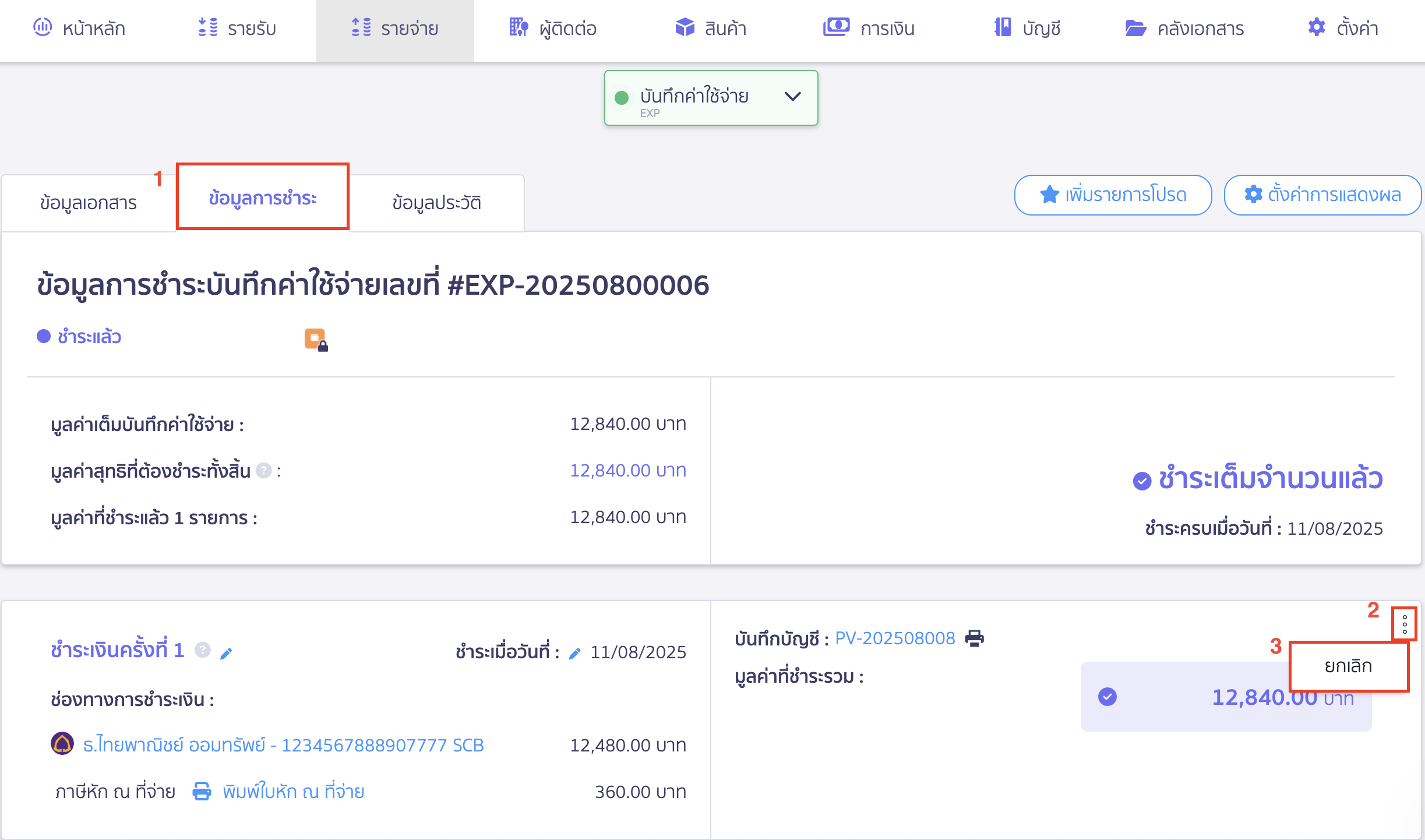Open the คลังเอกสาร menu
The height and width of the screenshot is (840, 1425).
(x=1184, y=28)
